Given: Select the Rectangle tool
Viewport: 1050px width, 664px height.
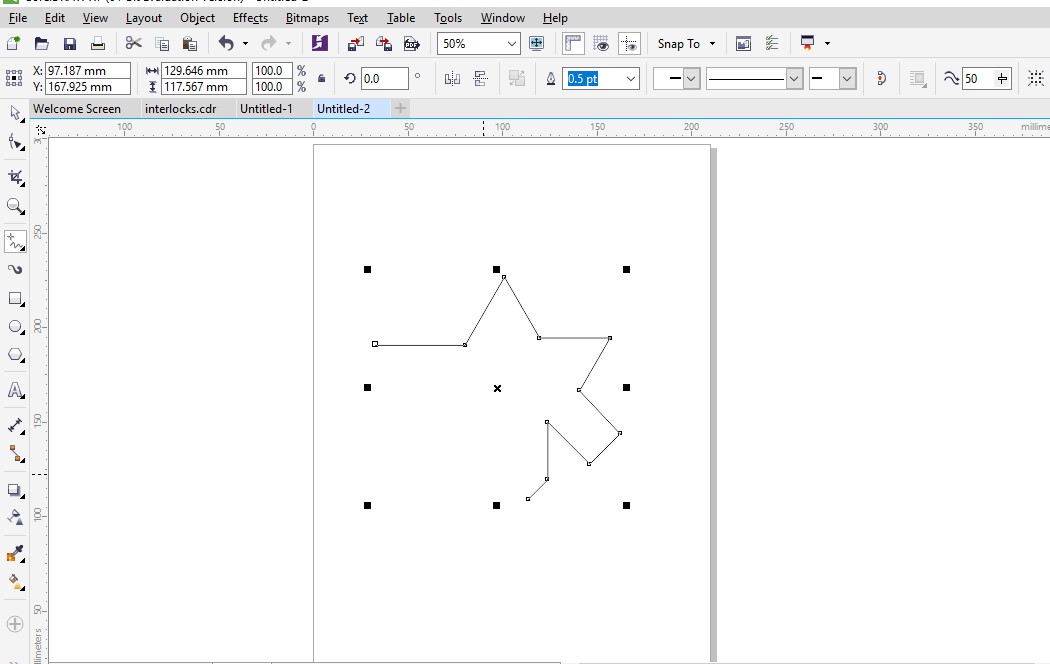Looking at the screenshot, I should [x=15, y=299].
